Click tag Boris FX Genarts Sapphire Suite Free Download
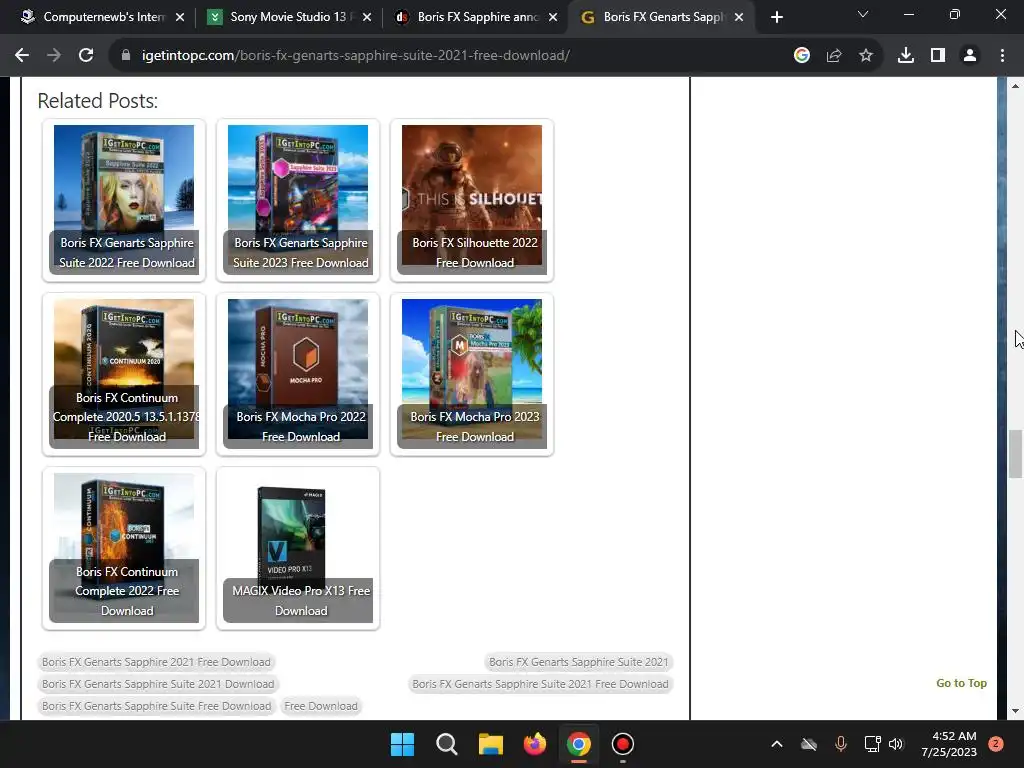Screen dimensions: 1024x768 tap(156, 707)
